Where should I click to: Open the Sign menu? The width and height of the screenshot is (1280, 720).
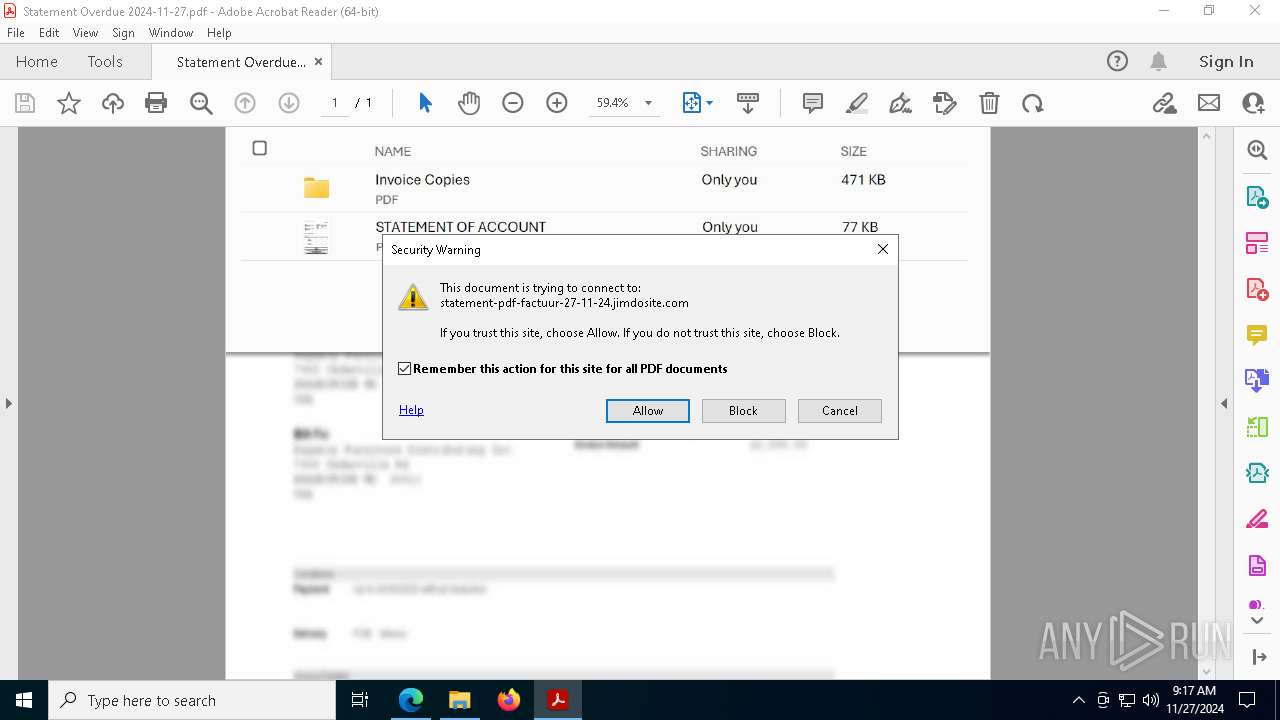click(123, 33)
